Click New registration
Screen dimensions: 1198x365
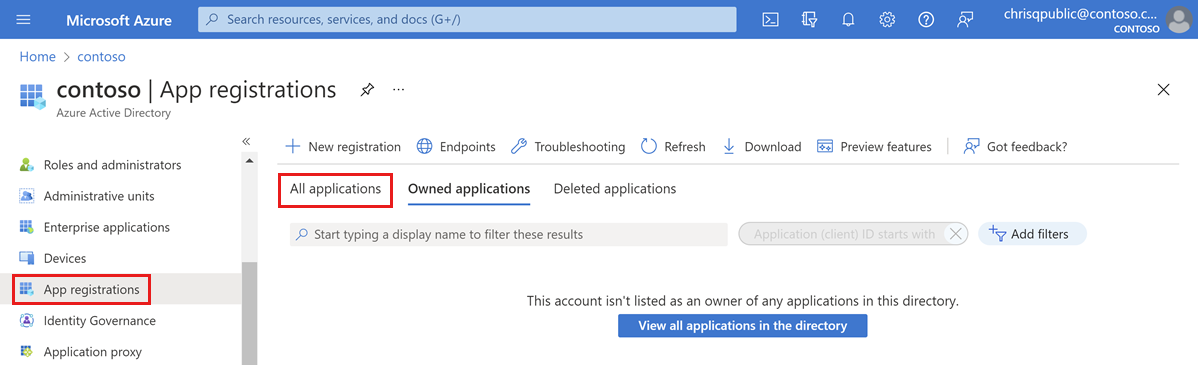point(343,147)
